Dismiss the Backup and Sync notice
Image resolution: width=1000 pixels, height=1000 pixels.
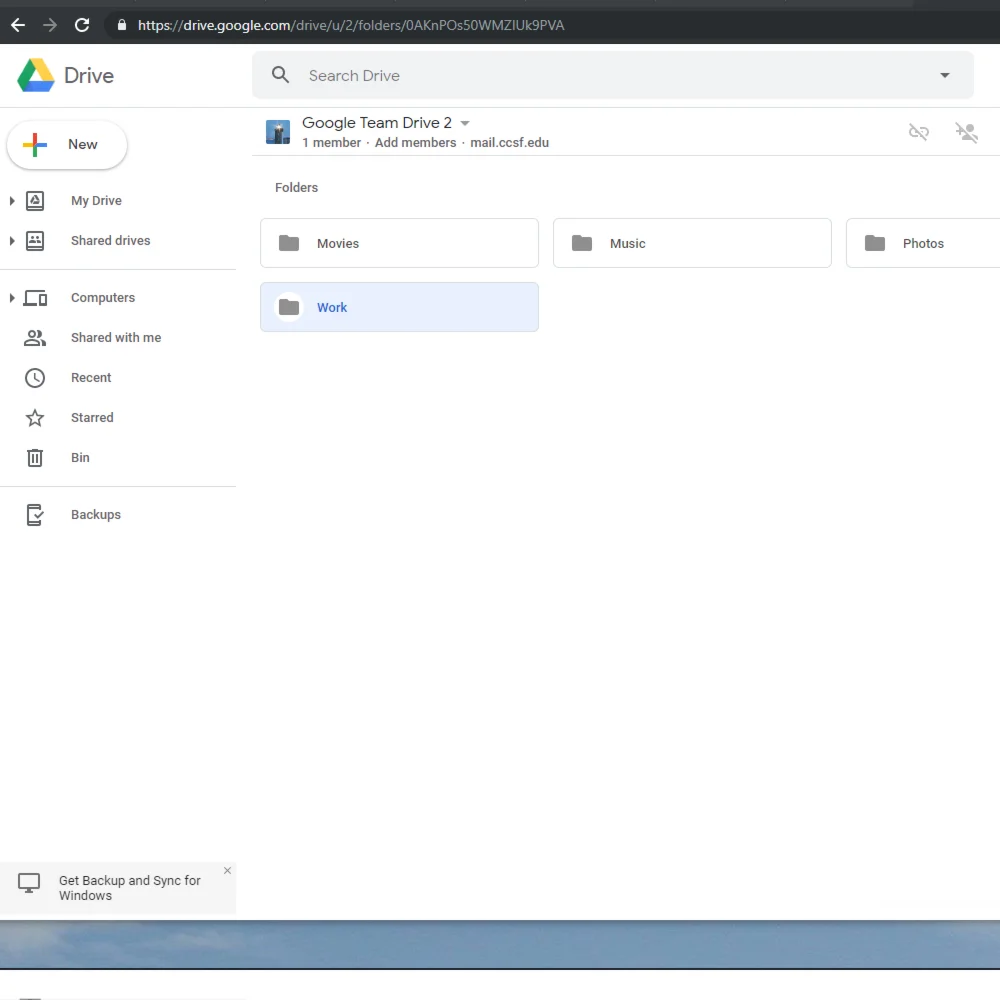tap(227, 871)
